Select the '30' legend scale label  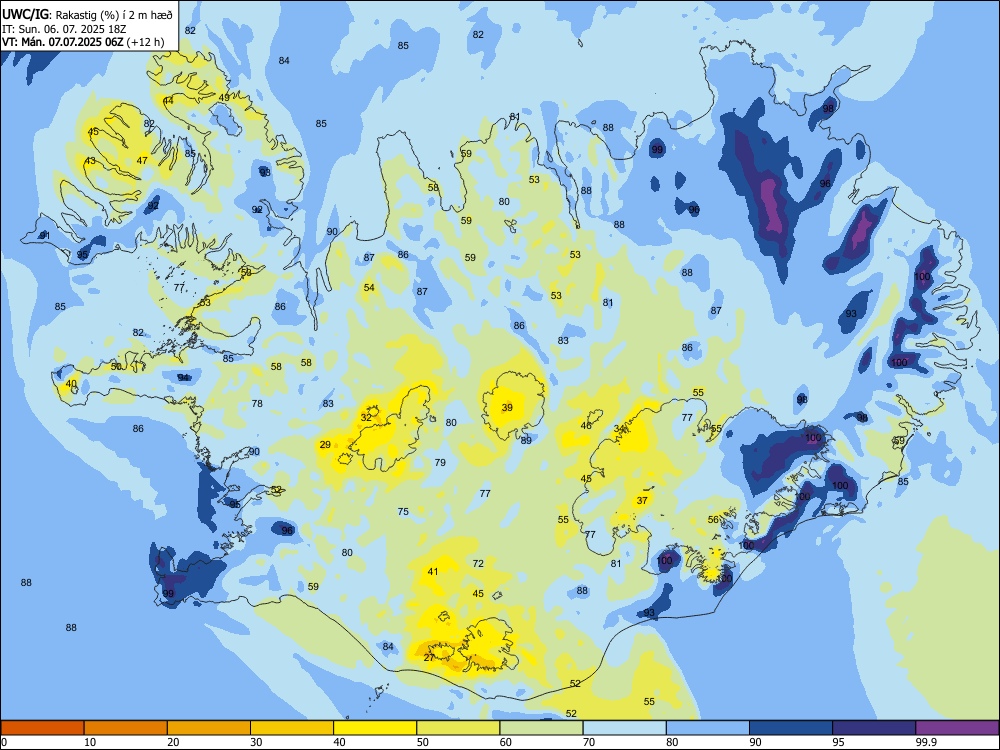(x=256, y=742)
